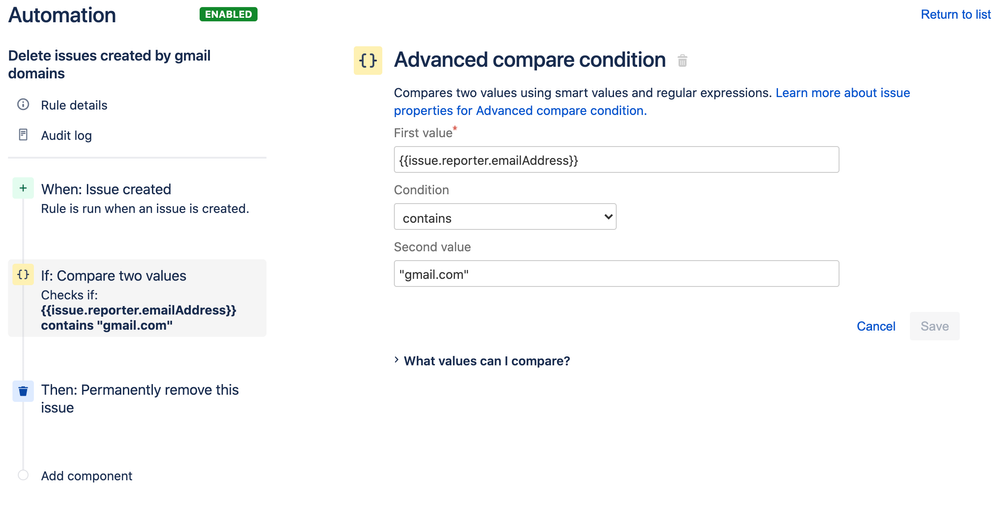Open Learn more about issue properties link
This screenshot has width=999, height=515.
842,93
